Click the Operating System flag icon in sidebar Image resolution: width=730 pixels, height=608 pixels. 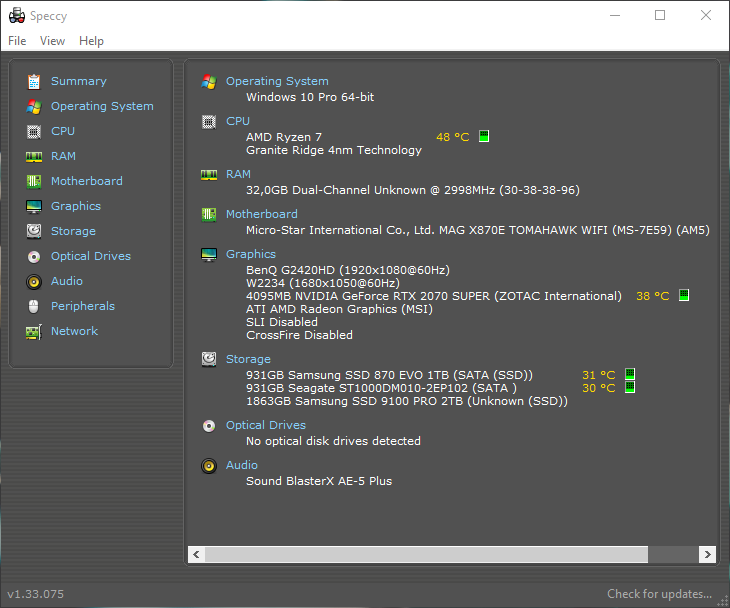34,107
